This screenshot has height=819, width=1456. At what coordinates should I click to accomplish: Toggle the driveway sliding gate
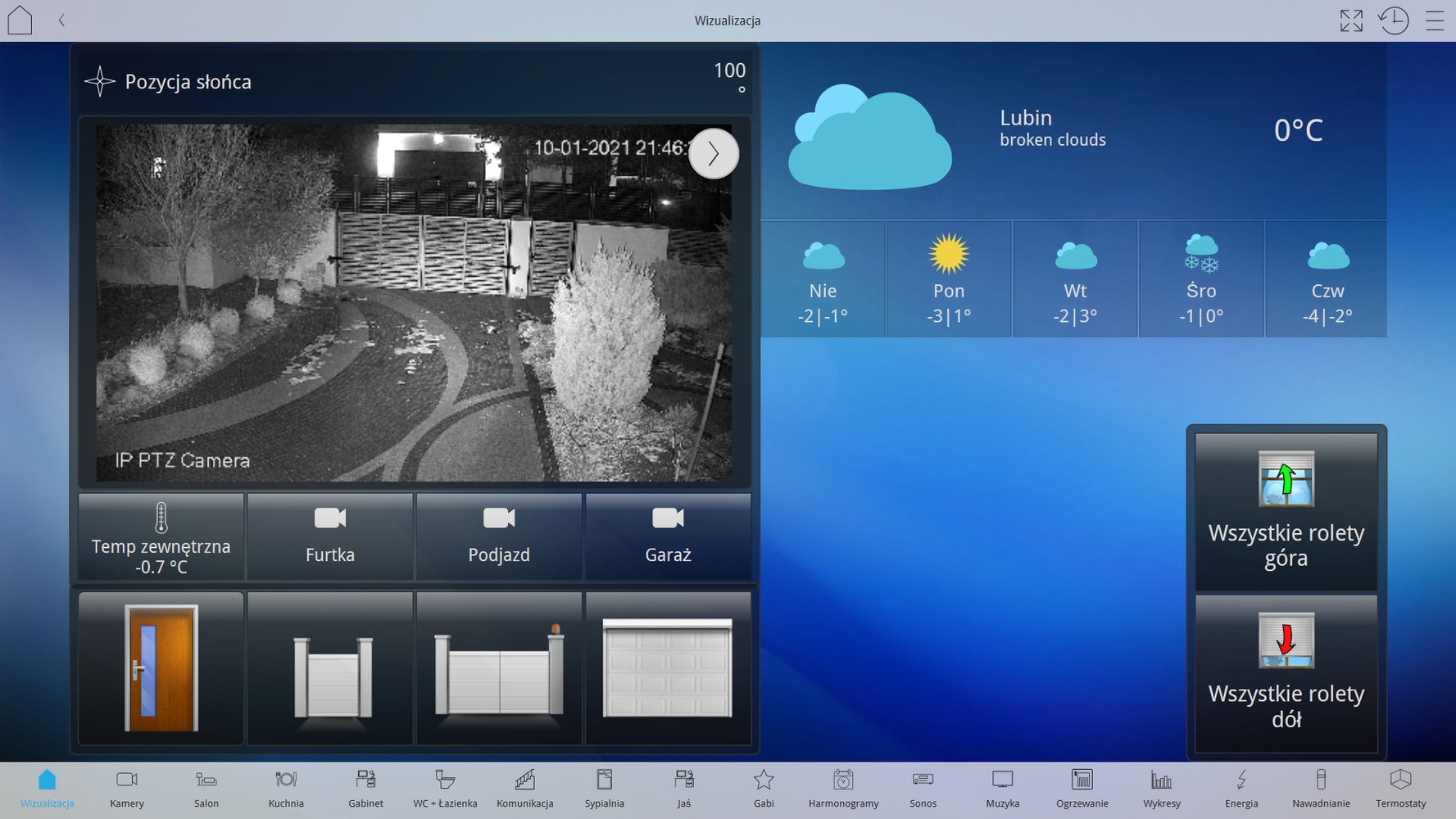point(499,667)
